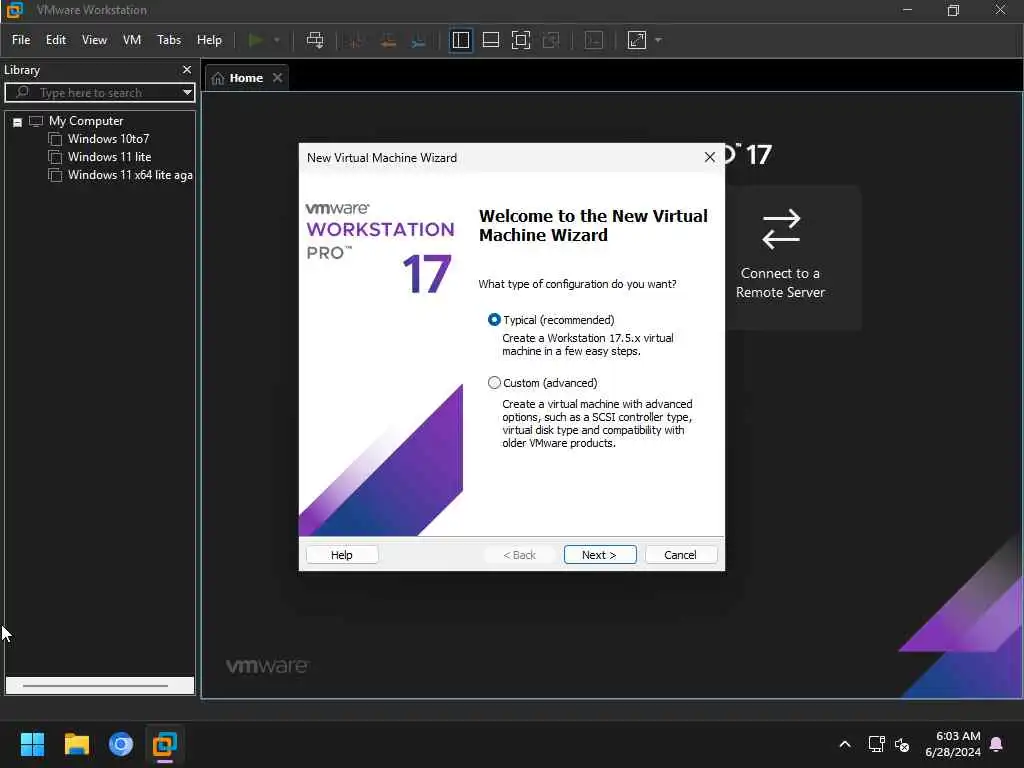Viewport: 1024px width, 768px height.
Task: Show hidden system tray icons chevron
Action: coord(844,744)
